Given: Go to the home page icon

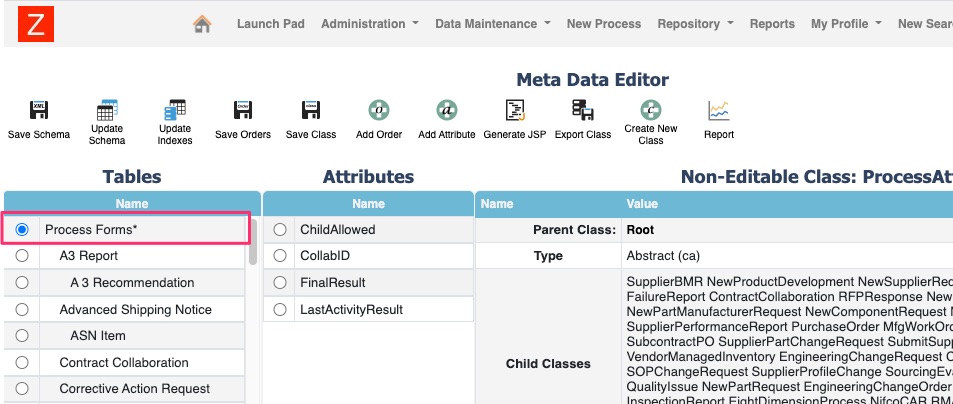Looking at the screenshot, I should tap(202, 24).
